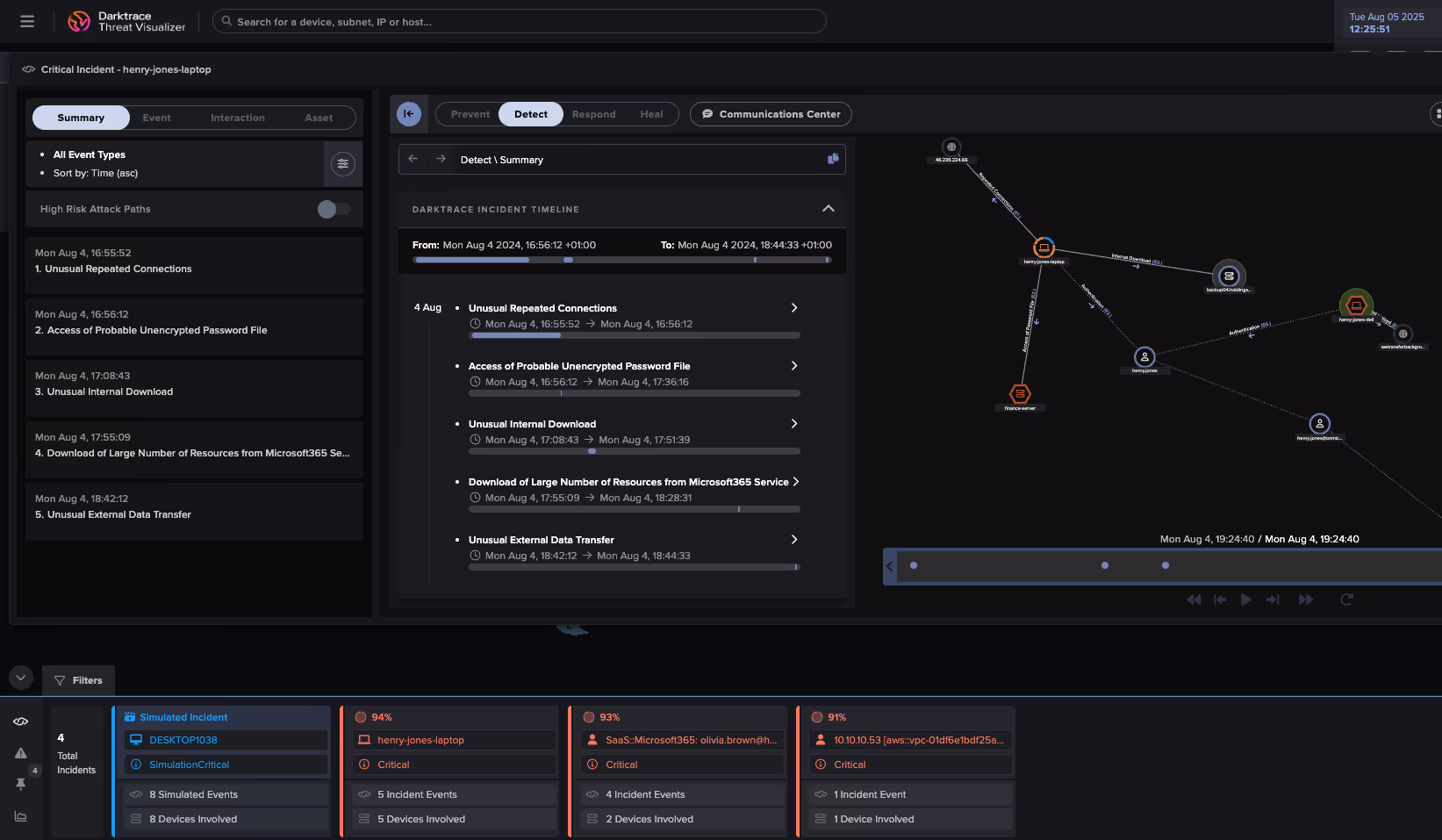Click the Unusual Repeated Connections progress bar
Screen dimensions: 1442x840
(x=635, y=335)
